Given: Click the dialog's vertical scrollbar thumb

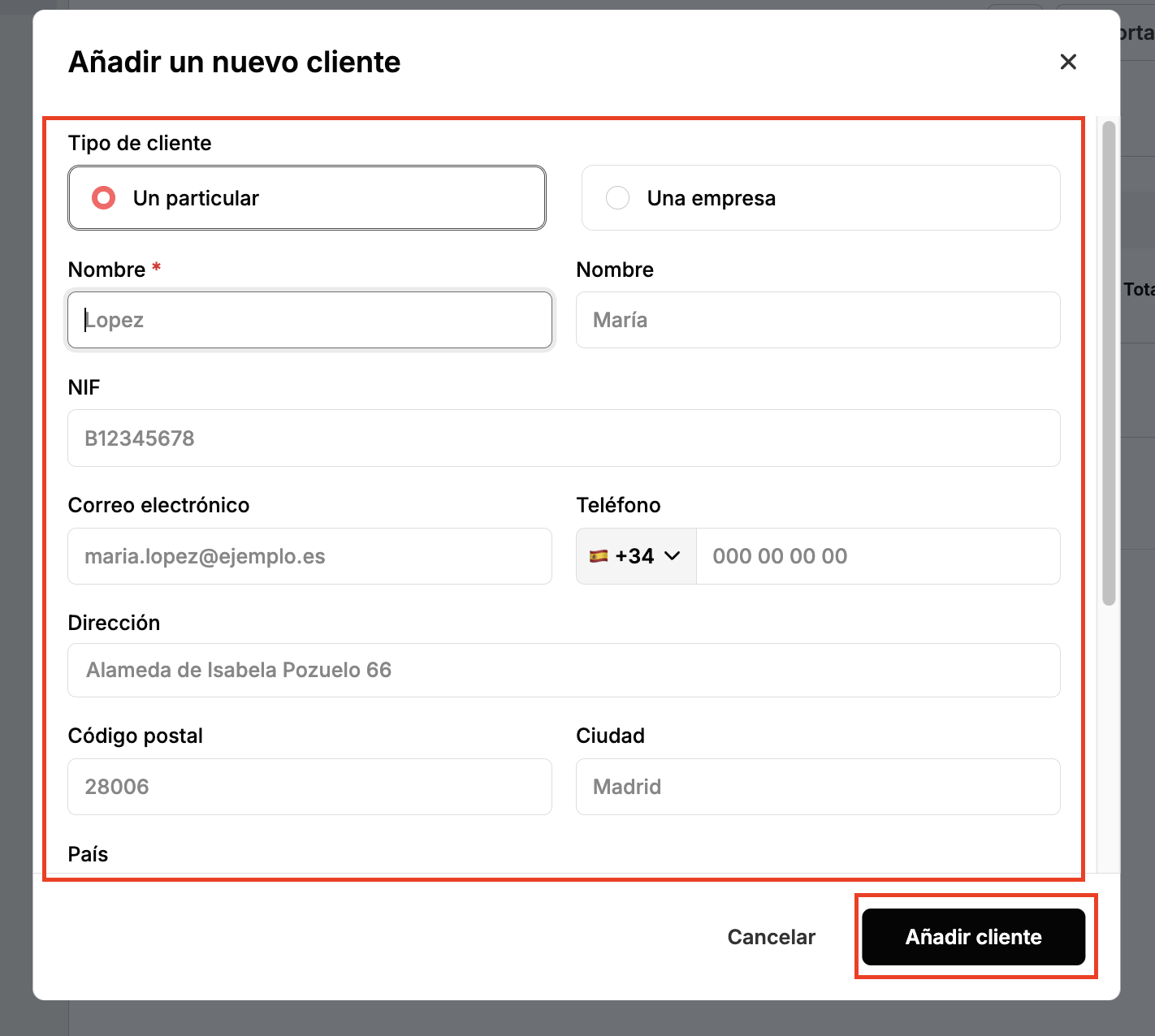Looking at the screenshot, I should (x=1109, y=363).
